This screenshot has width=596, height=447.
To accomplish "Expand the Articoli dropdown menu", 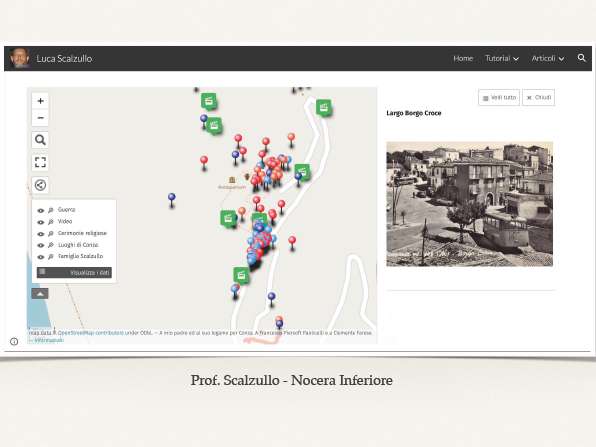I will (x=548, y=59).
